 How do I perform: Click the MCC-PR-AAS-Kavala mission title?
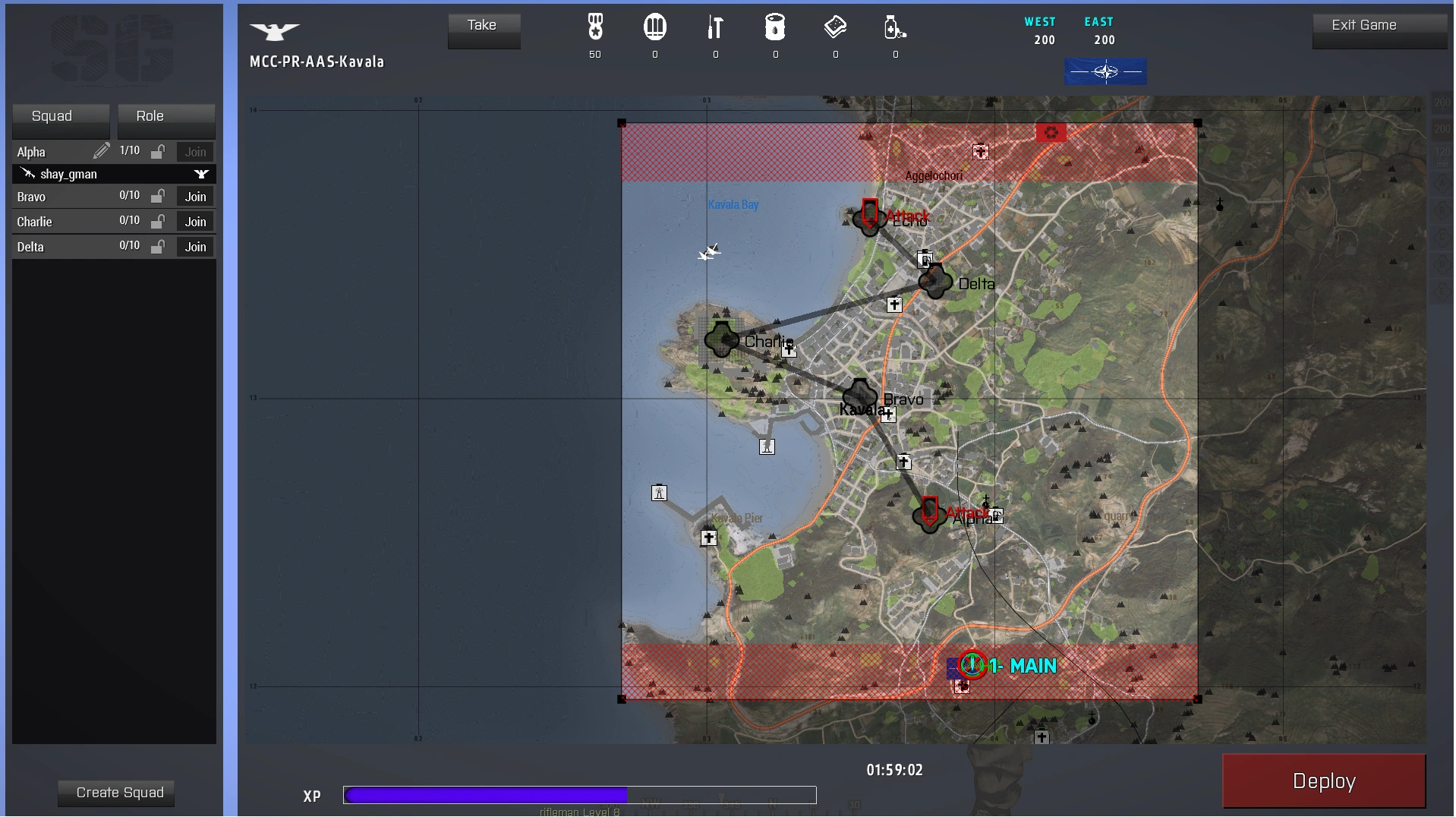pyautogui.click(x=317, y=62)
